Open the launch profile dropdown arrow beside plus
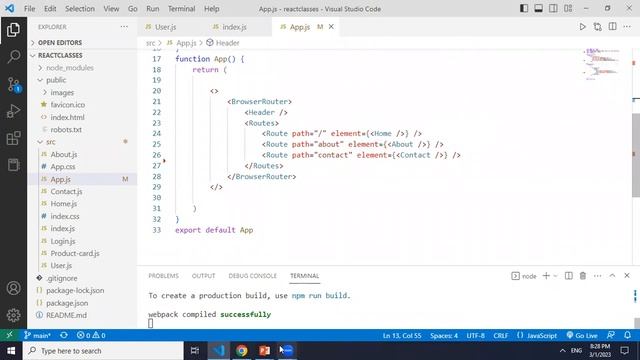The image size is (640, 360). (556, 276)
